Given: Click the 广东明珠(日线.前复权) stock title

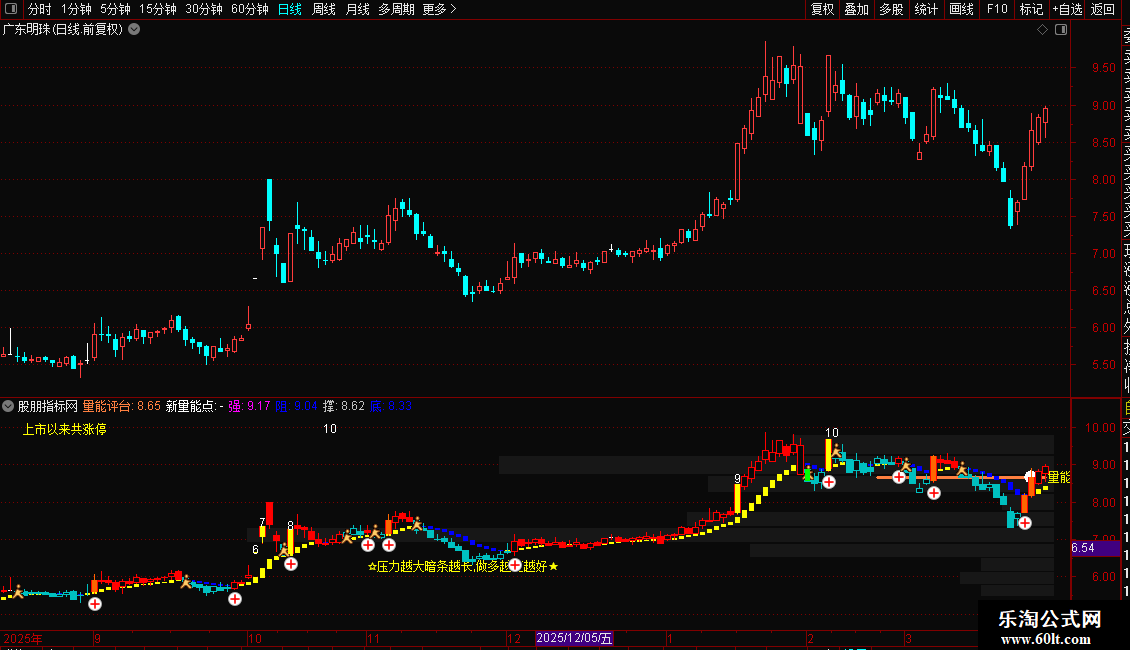Looking at the screenshot, I should pyautogui.click(x=63, y=30).
